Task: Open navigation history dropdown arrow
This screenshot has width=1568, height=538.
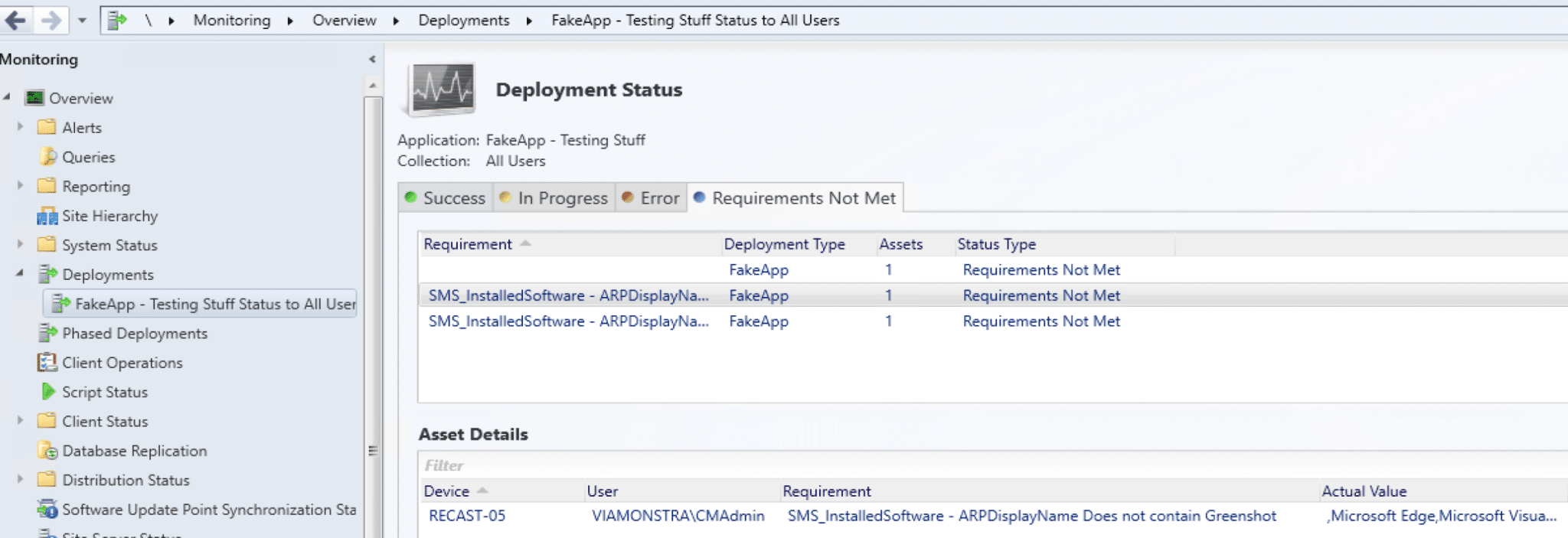Action: (x=82, y=21)
